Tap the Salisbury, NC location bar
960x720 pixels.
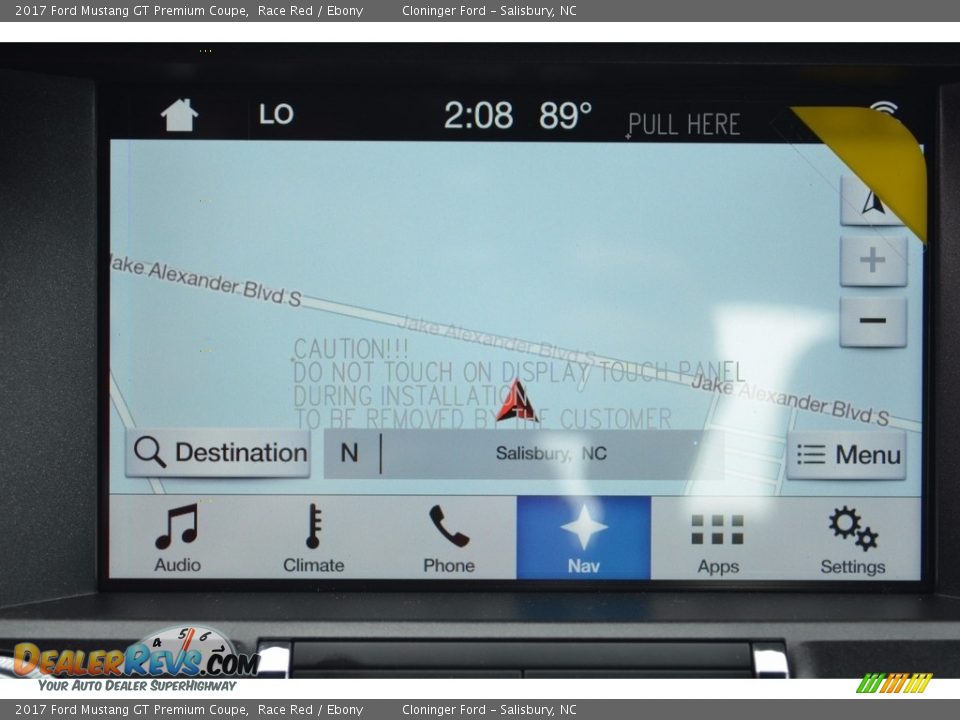(551, 454)
